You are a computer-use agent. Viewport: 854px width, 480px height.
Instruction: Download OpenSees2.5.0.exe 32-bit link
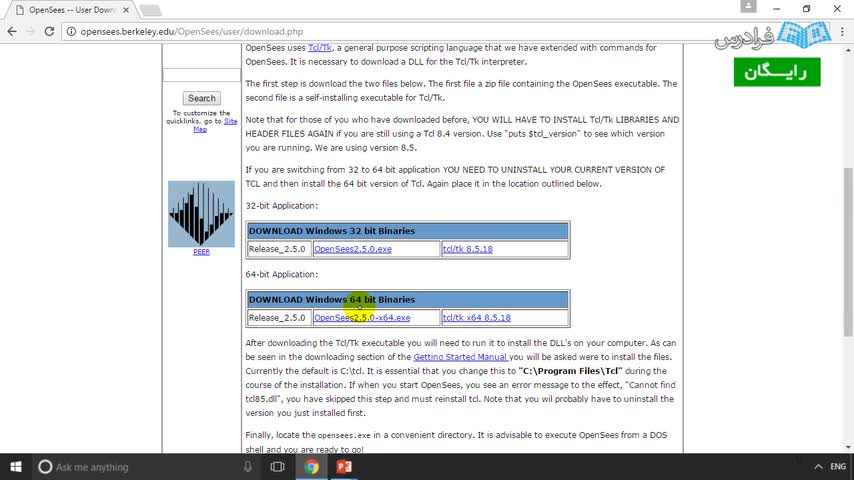(x=352, y=249)
